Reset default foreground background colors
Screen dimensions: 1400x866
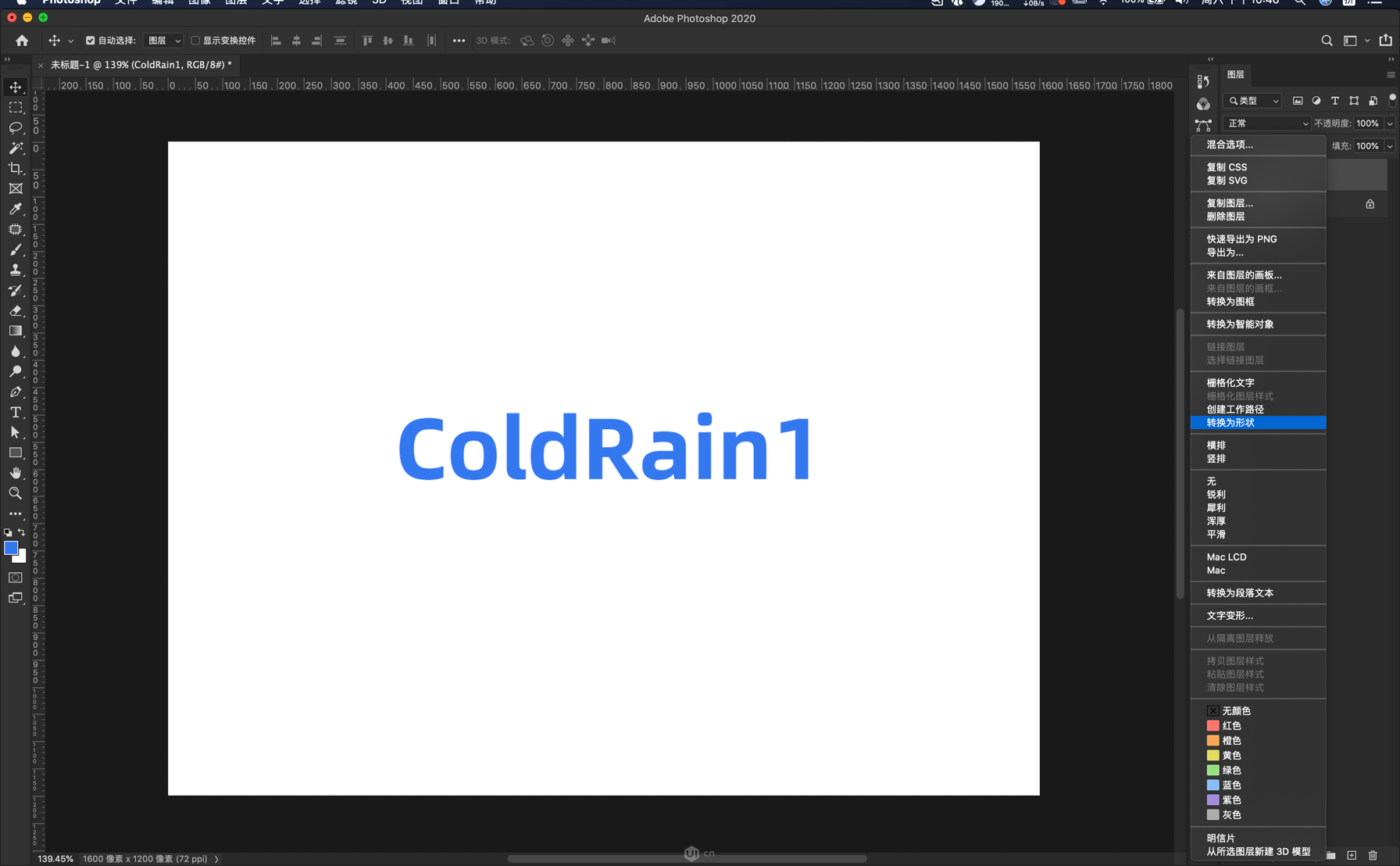coord(8,532)
